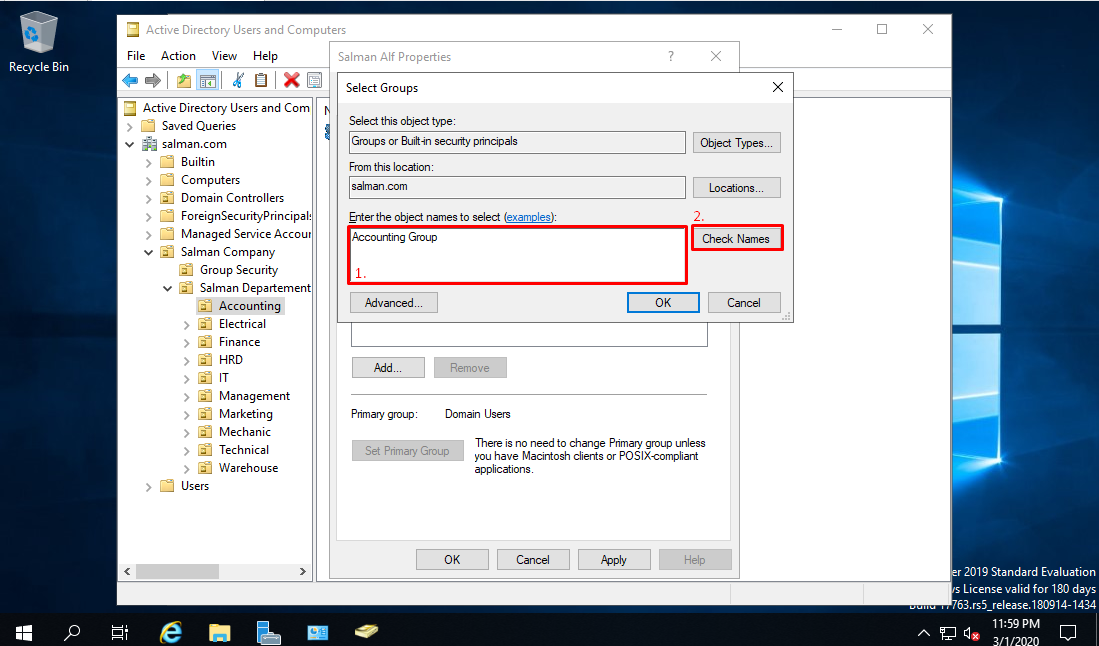This screenshot has height=646, width=1099.
Task: Open the Help menu
Action: point(265,55)
